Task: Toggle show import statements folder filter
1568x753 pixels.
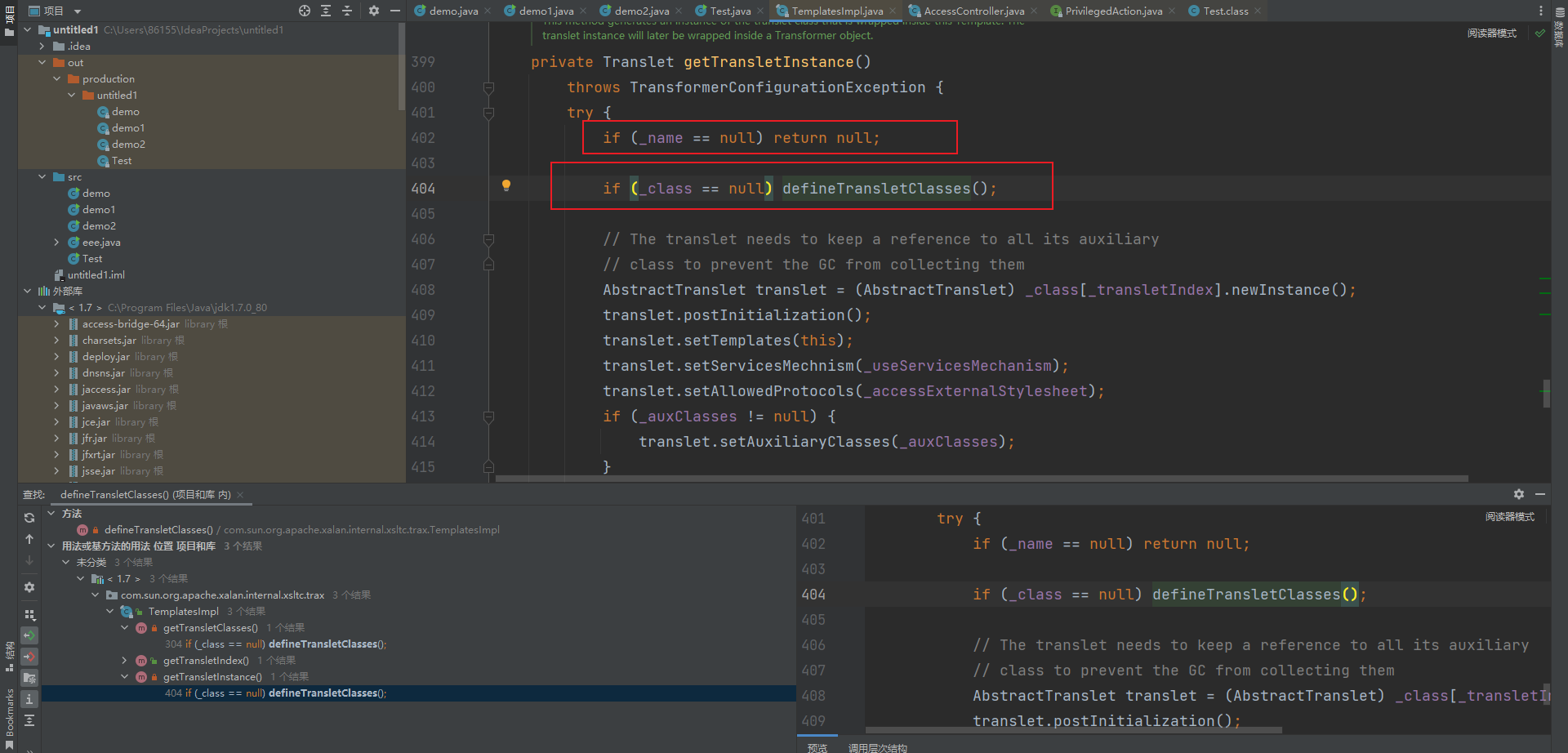Action: 29,678
